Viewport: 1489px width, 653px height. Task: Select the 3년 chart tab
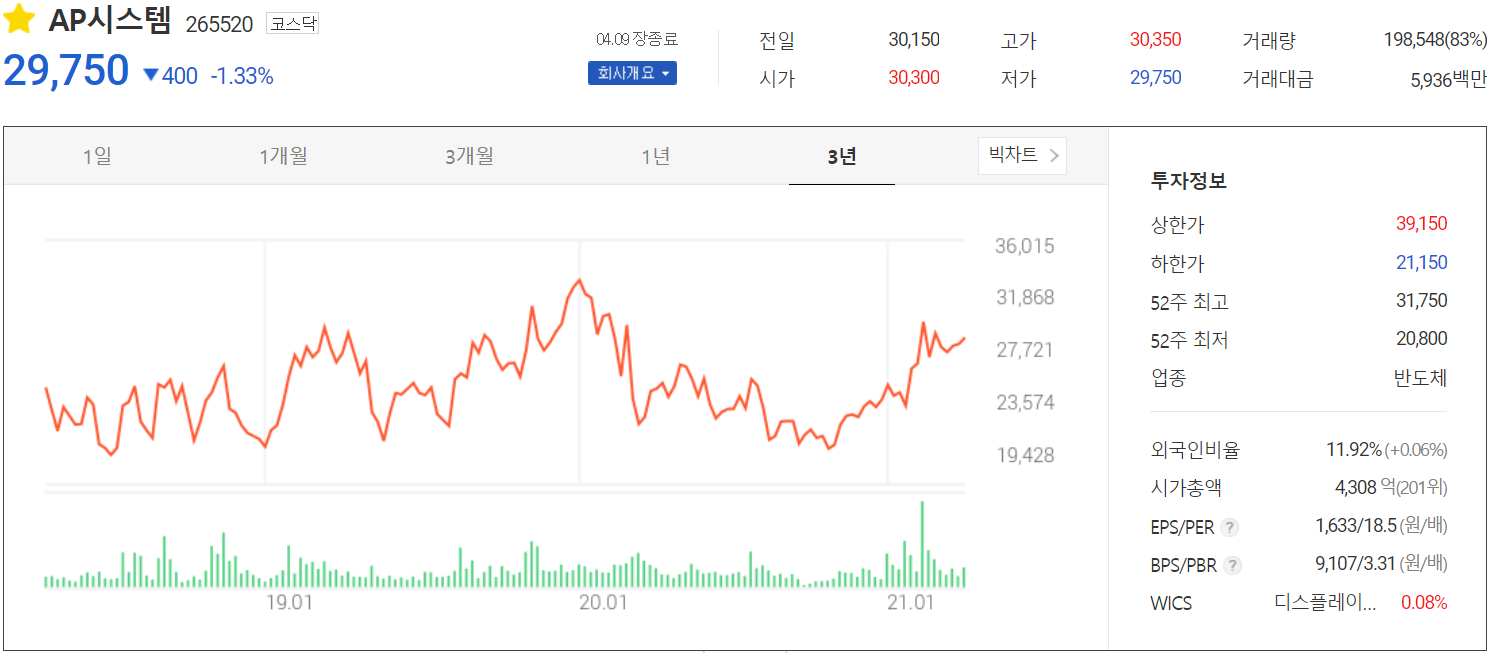pyautogui.click(x=842, y=156)
